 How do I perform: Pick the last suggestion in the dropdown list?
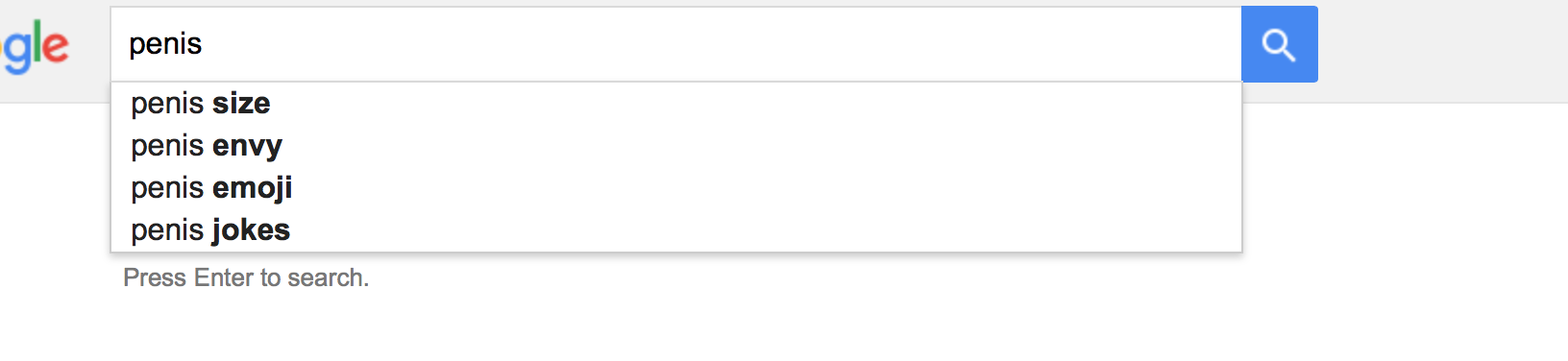point(676,229)
